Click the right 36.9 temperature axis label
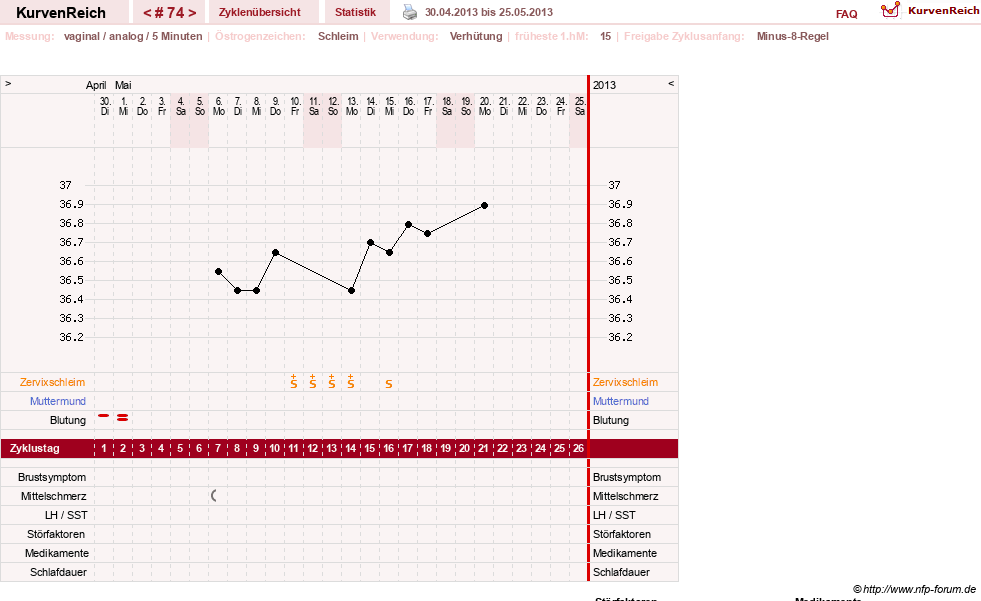 pyautogui.click(x=621, y=205)
